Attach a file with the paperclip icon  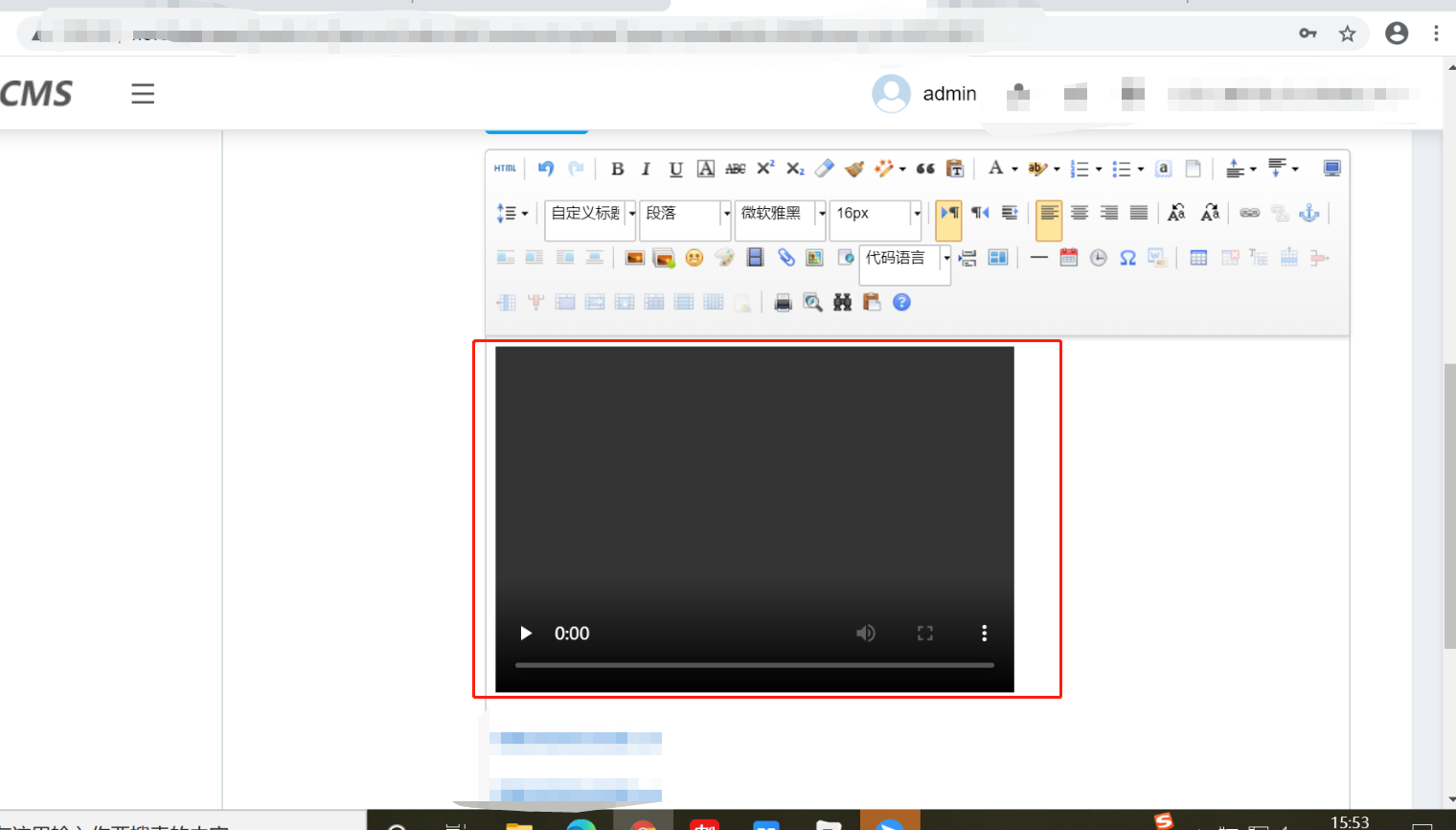[785, 257]
